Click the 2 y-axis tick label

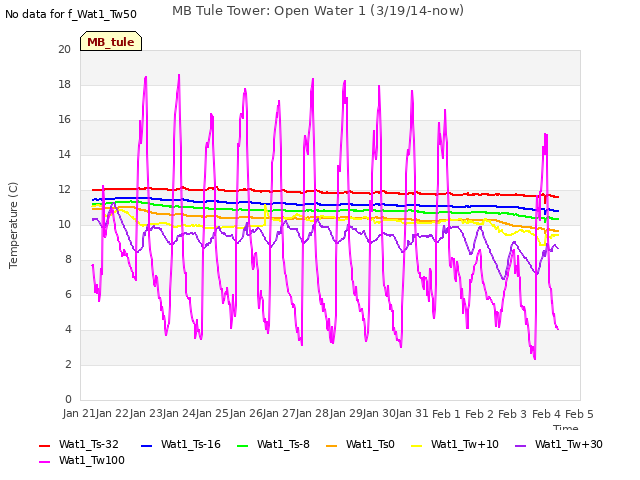(x=68, y=364)
